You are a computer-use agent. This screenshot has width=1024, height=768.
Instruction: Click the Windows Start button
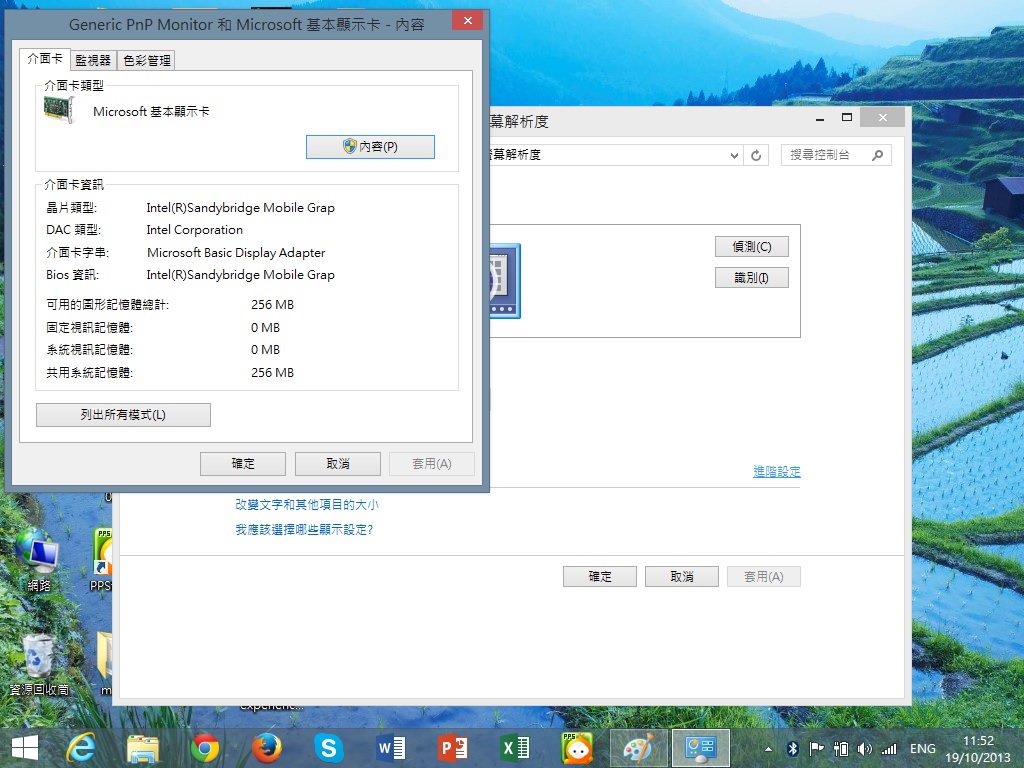25,748
